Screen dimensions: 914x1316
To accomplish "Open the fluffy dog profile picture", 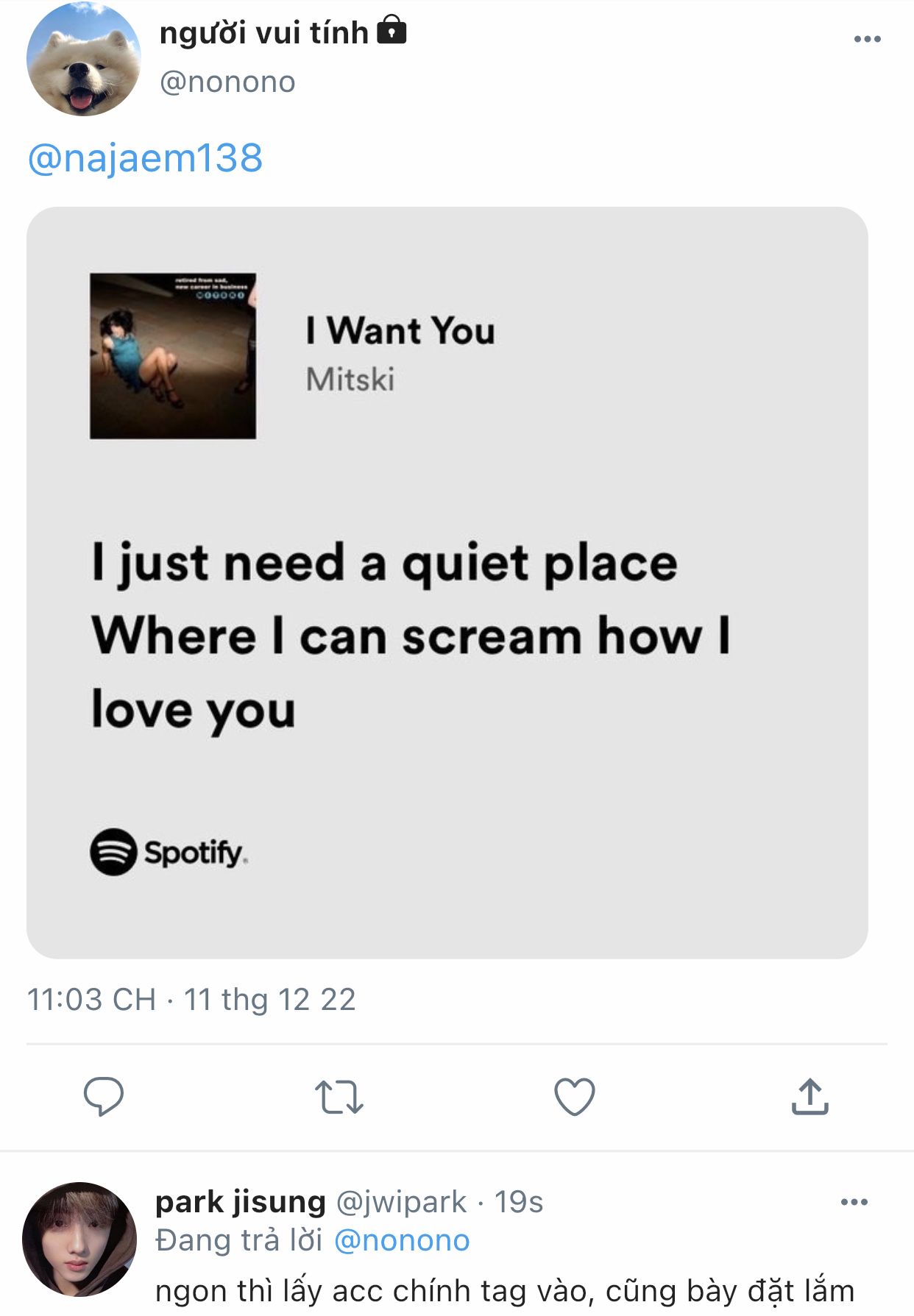I will 83,60.
